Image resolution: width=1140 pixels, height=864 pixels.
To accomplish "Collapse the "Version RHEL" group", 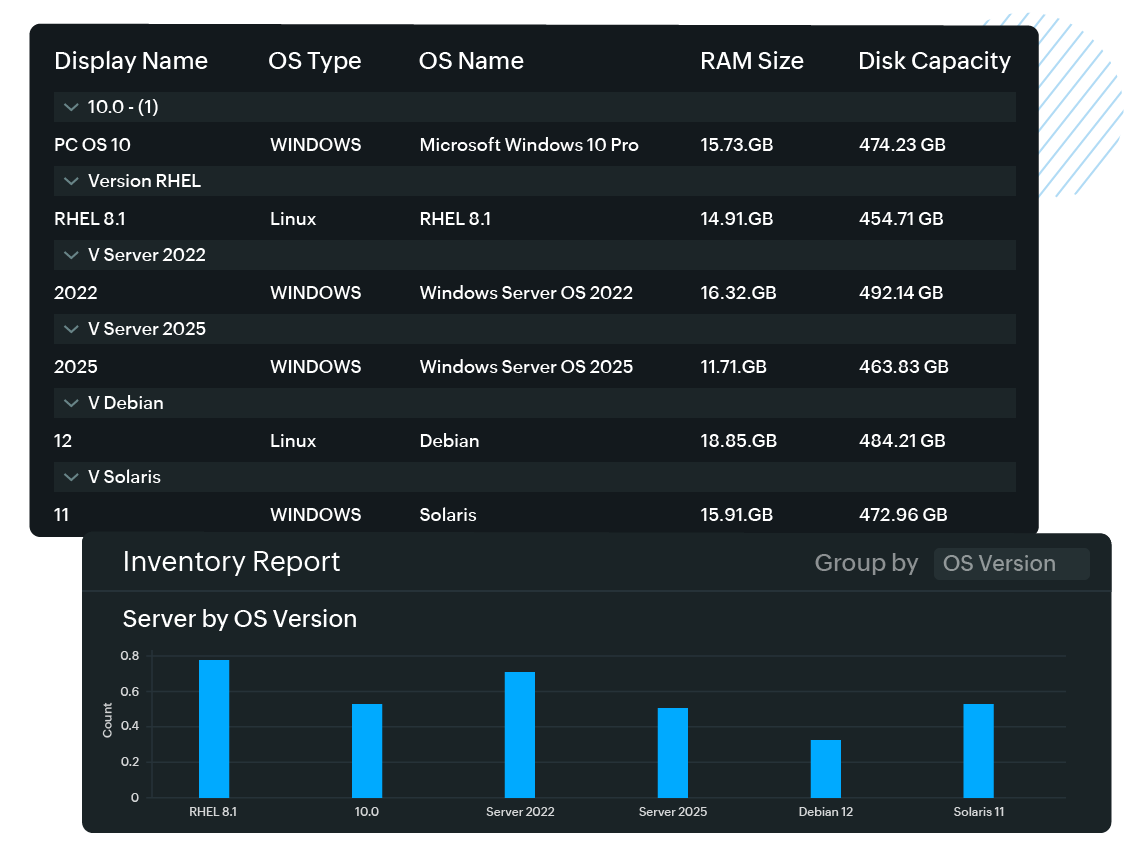I will (x=71, y=181).
